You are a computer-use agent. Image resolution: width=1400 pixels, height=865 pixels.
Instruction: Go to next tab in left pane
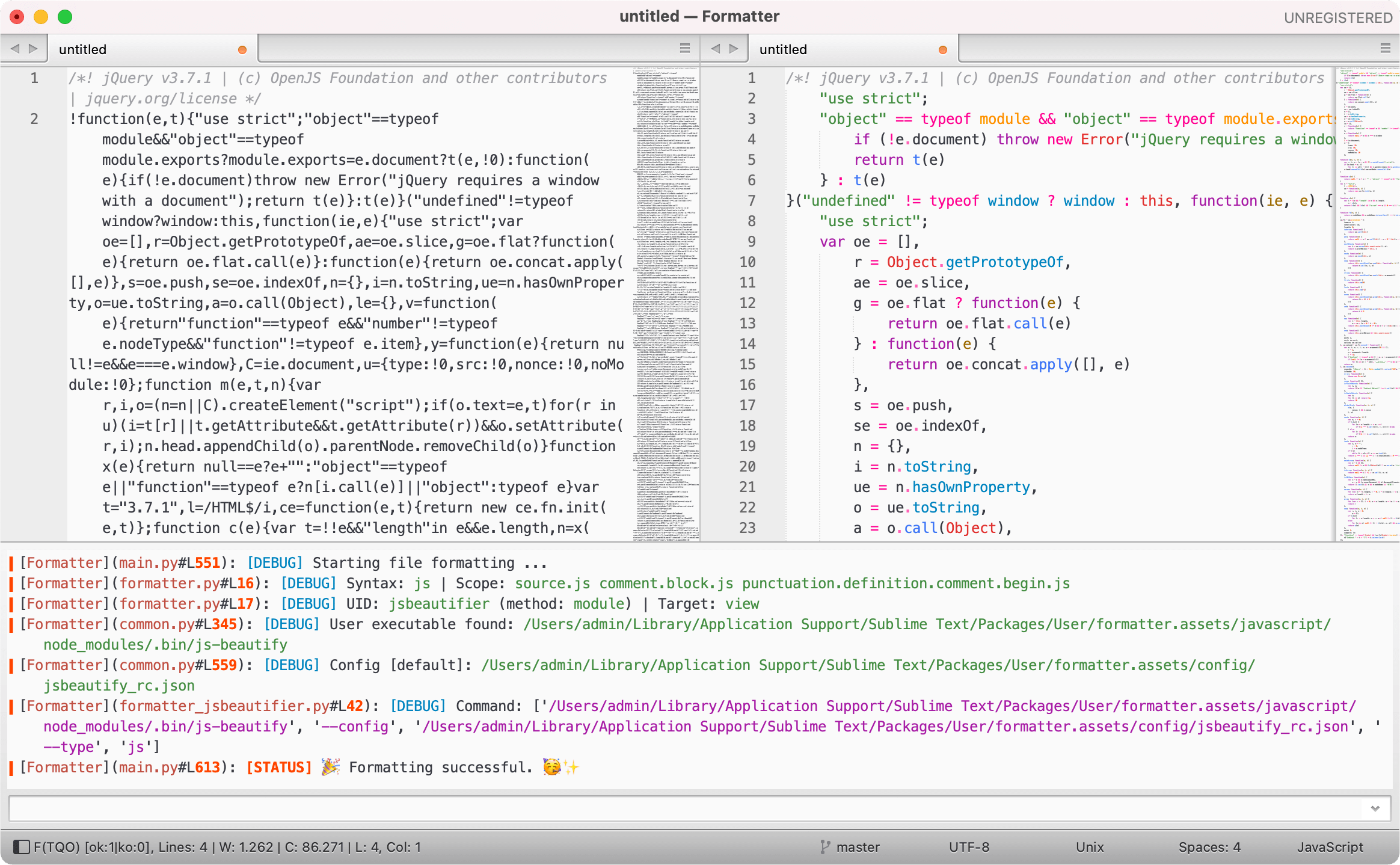34,49
